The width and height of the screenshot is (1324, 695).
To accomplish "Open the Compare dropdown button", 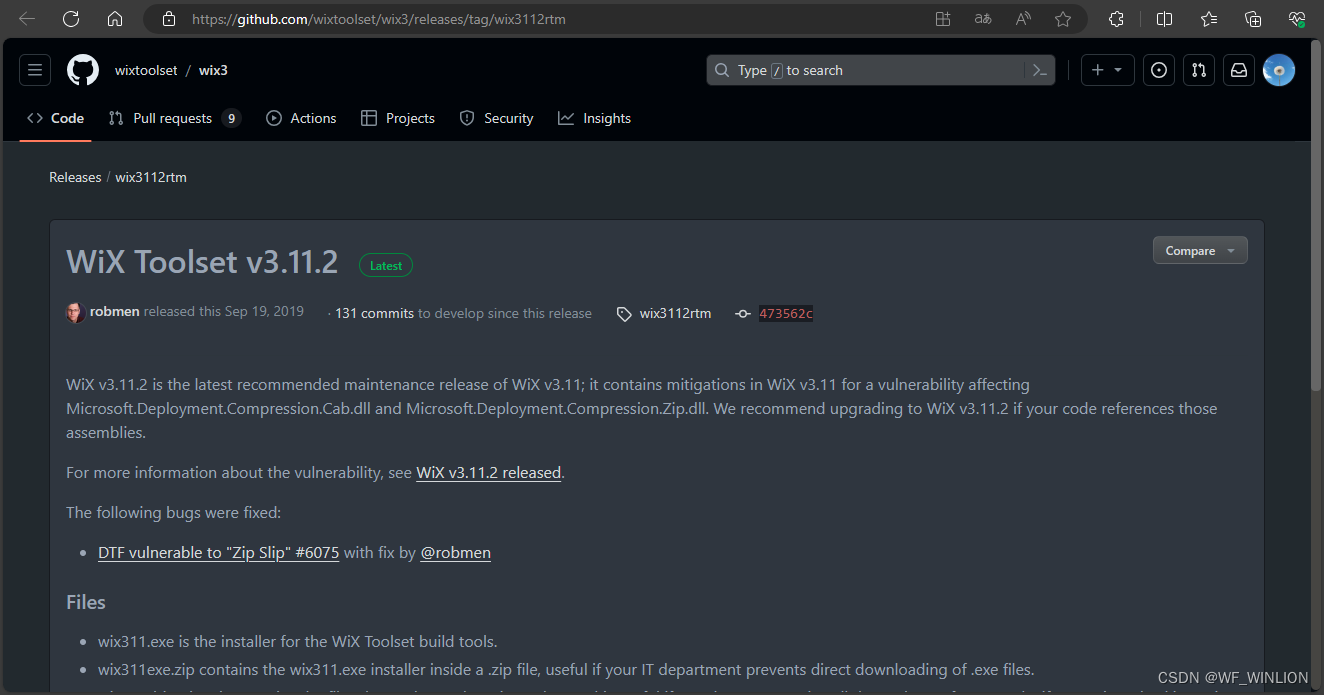I will pos(1200,251).
